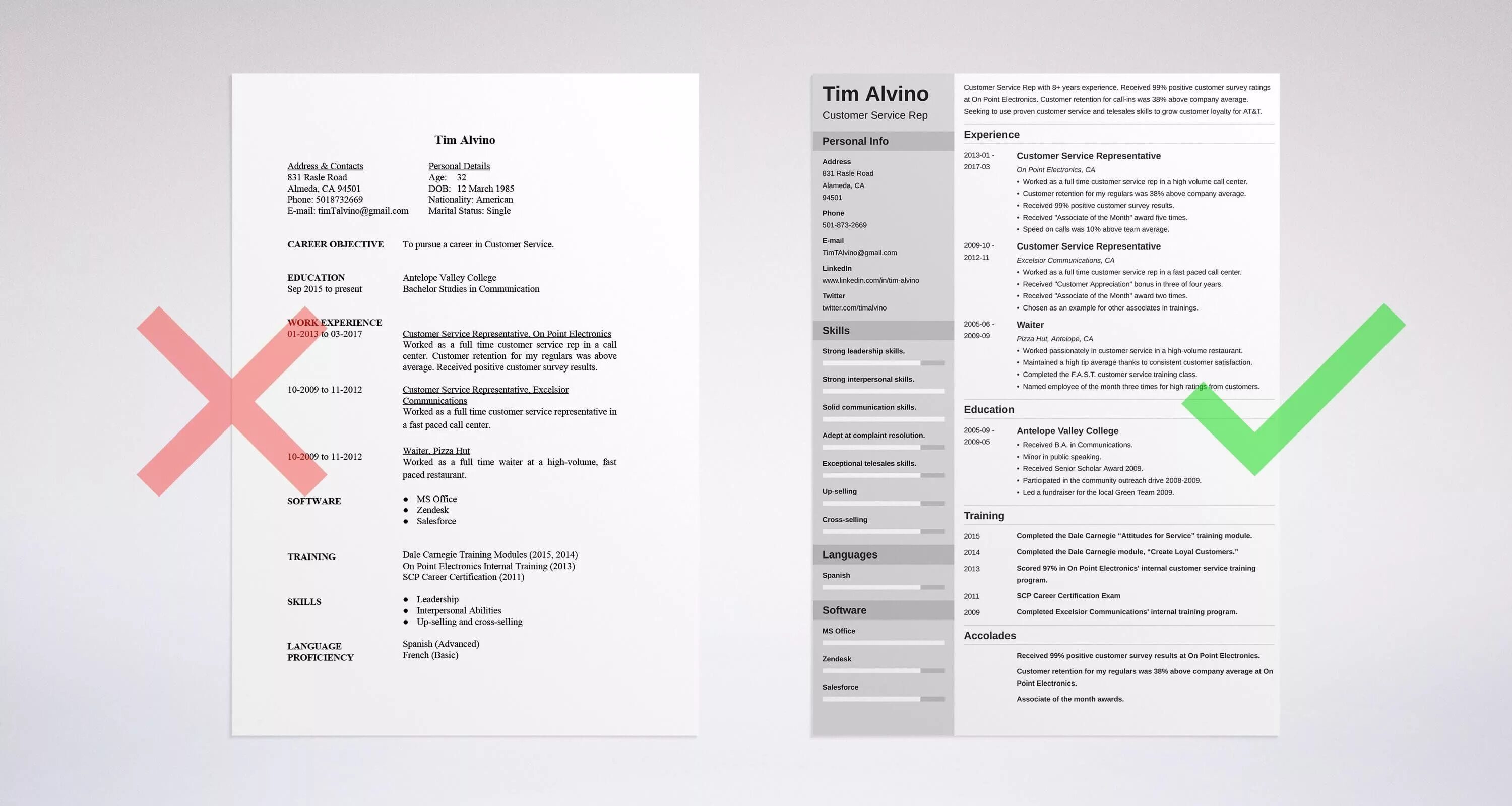The width and height of the screenshot is (1512, 806).
Task: Click LinkedIn URL link on right resume
Action: (869, 280)
